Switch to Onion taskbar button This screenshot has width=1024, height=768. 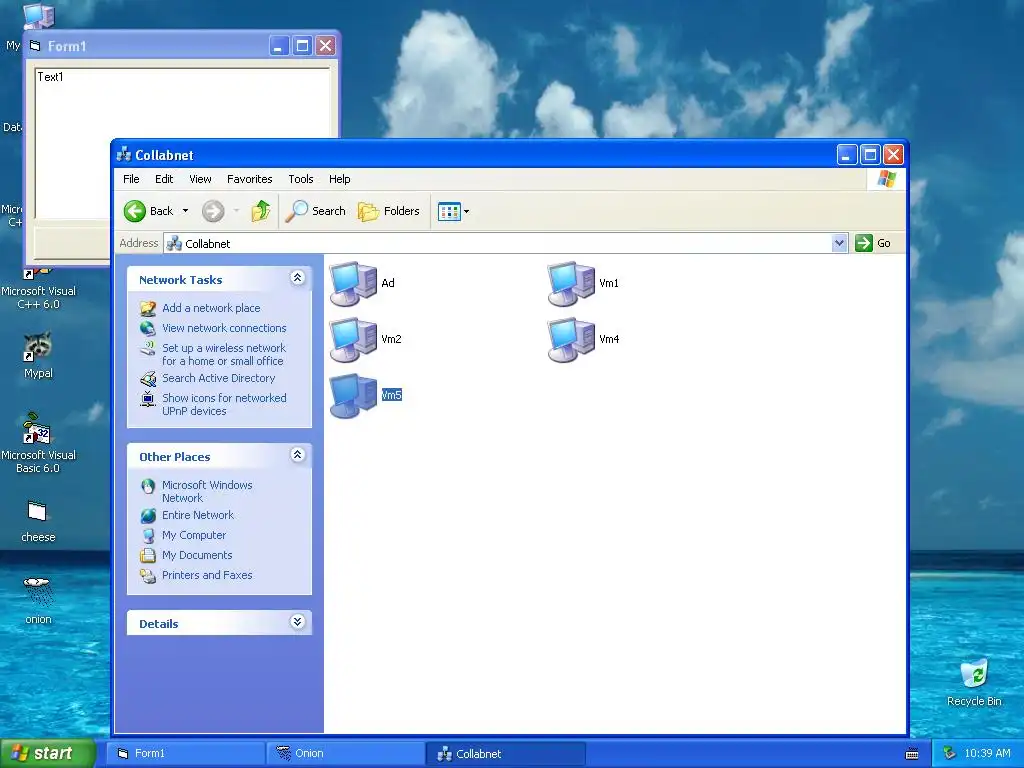(x=346, y=754)
